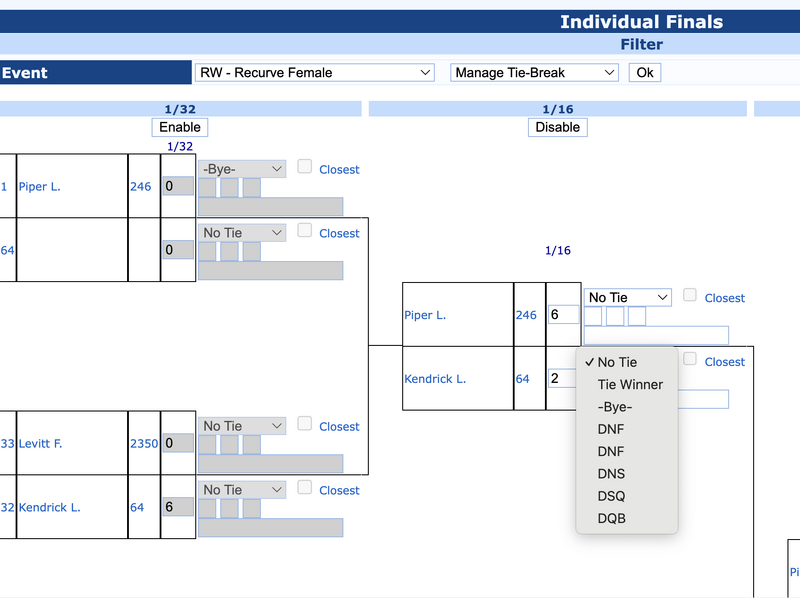Click the 64 number next to Kendrick L. in 1/16

coord(522,379)
